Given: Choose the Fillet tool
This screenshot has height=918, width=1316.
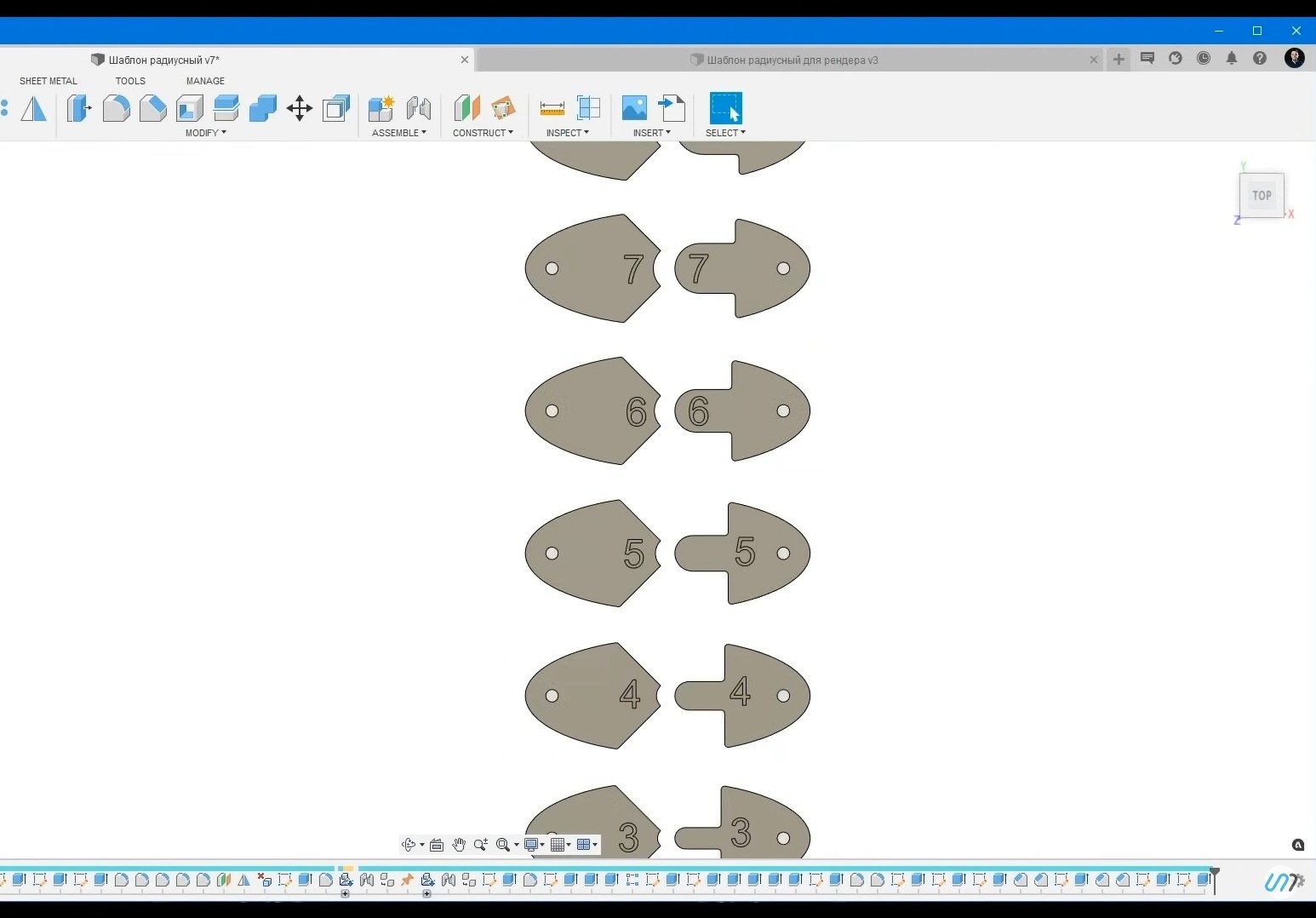Looking at the screenshot, I should point(117,108).
